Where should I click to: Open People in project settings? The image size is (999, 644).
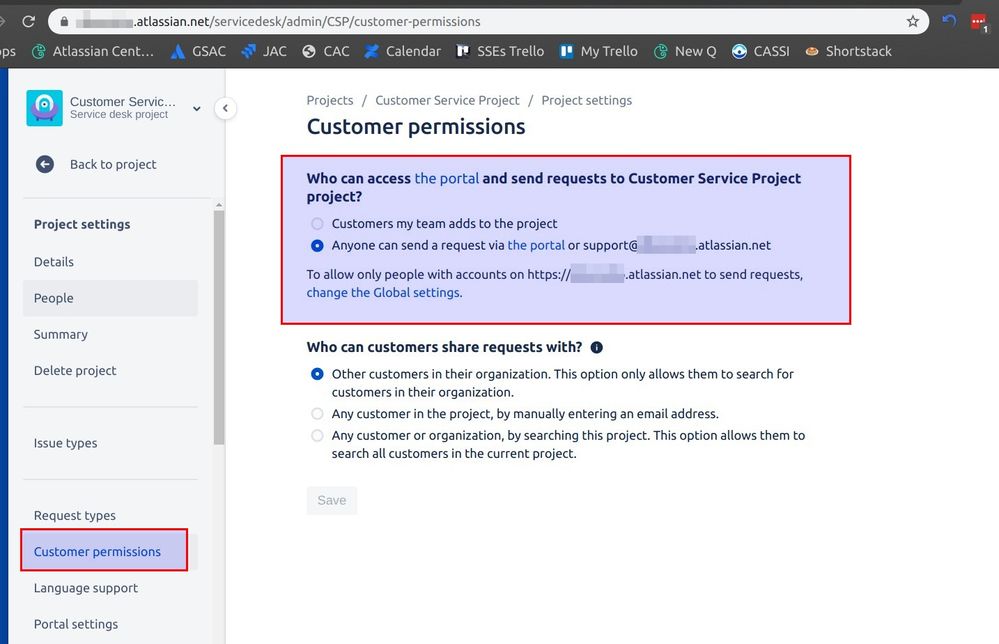[x=110, y=298]
